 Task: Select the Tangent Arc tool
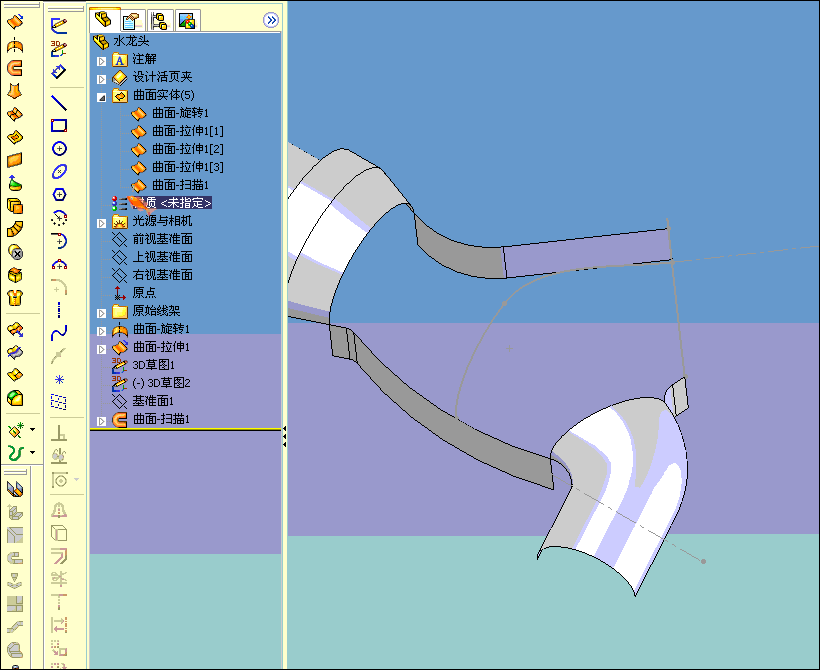tap(59, 241)
